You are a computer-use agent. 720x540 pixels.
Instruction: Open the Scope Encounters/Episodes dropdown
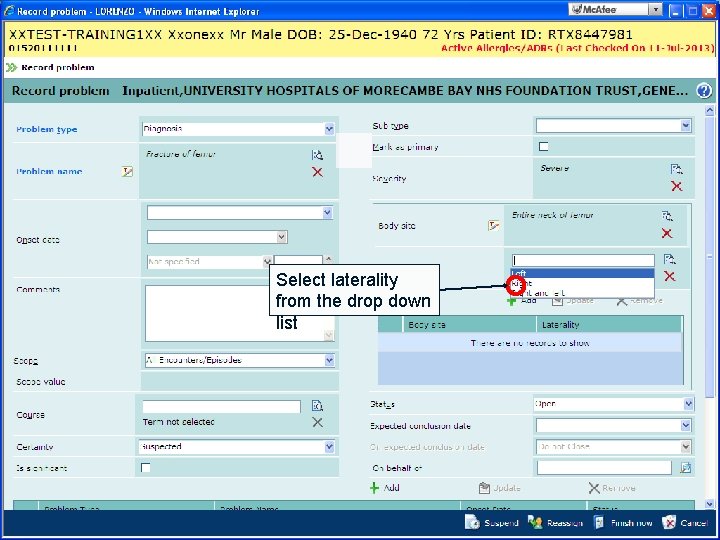click(329, 360)
